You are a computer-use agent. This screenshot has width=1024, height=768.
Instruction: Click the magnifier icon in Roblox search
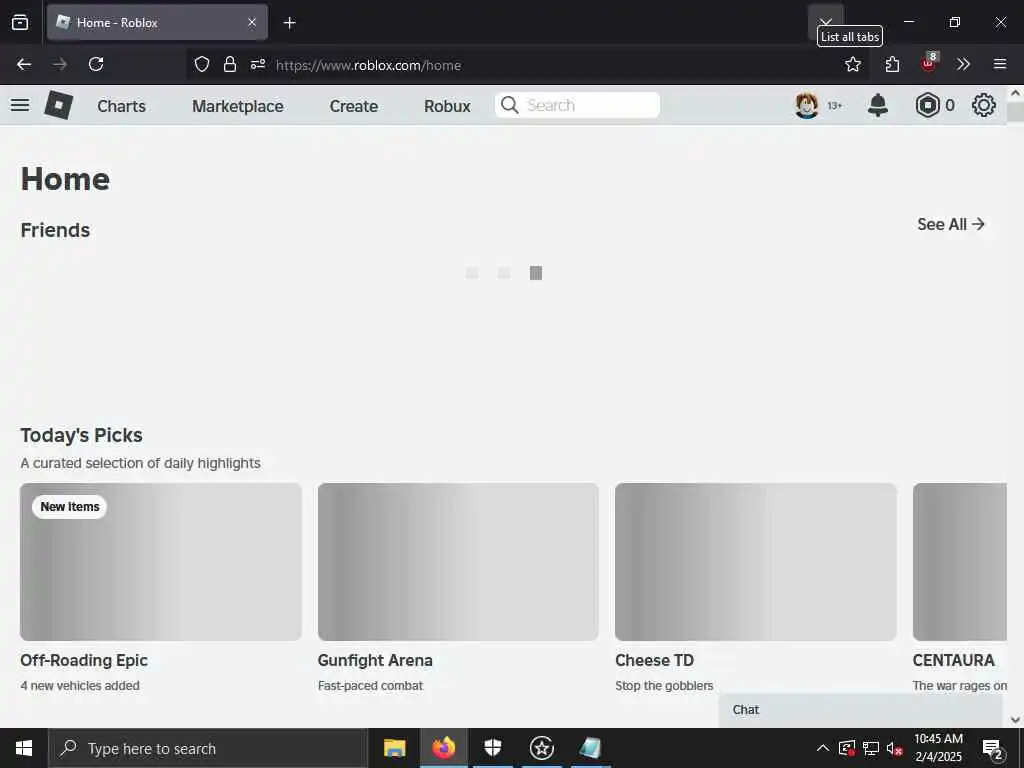[x=509, y=105]
